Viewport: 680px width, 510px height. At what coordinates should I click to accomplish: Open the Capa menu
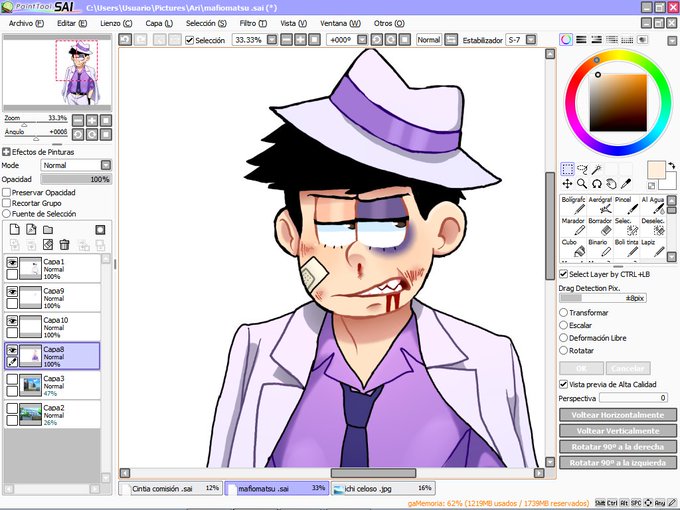[159, 23]
